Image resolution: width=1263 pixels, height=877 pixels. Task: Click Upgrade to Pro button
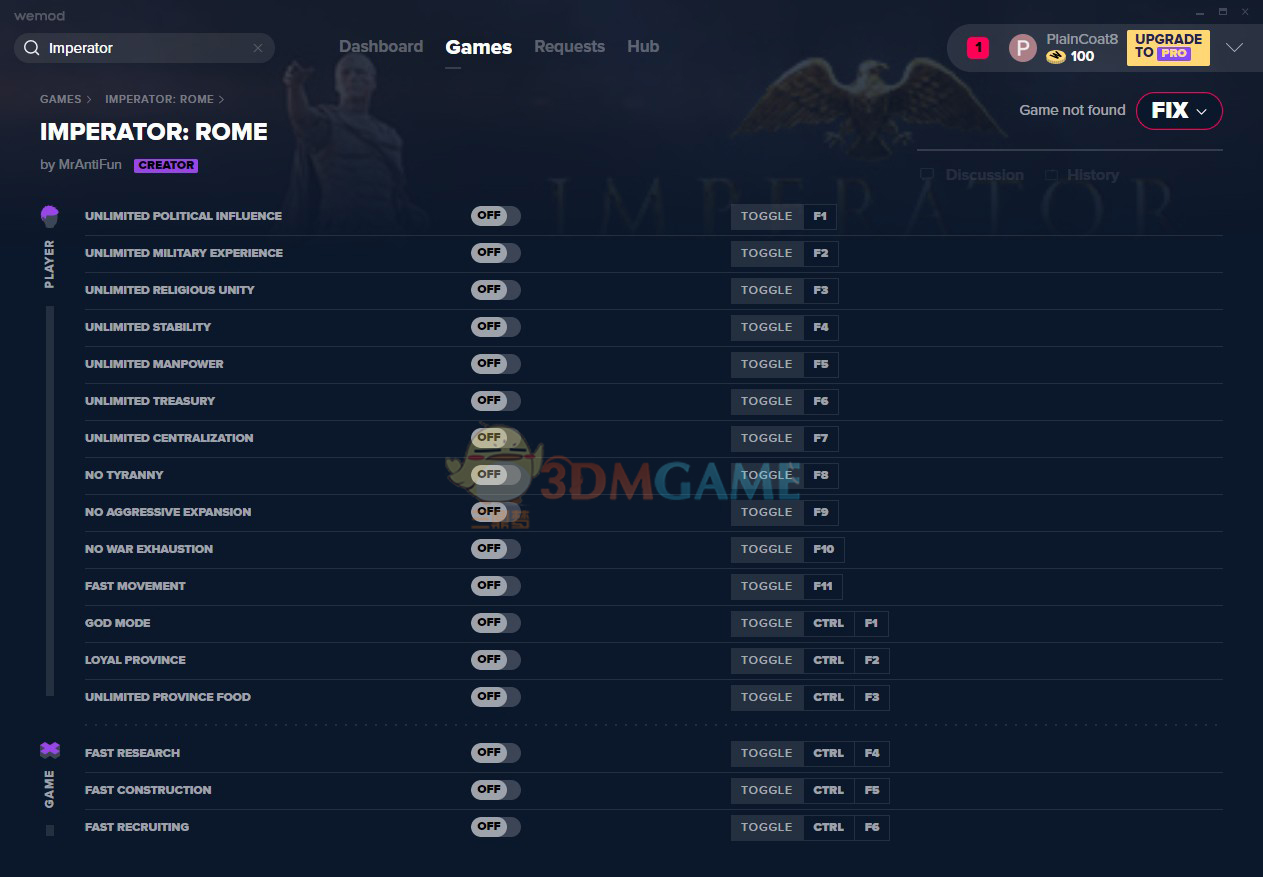coord(1167,47)
